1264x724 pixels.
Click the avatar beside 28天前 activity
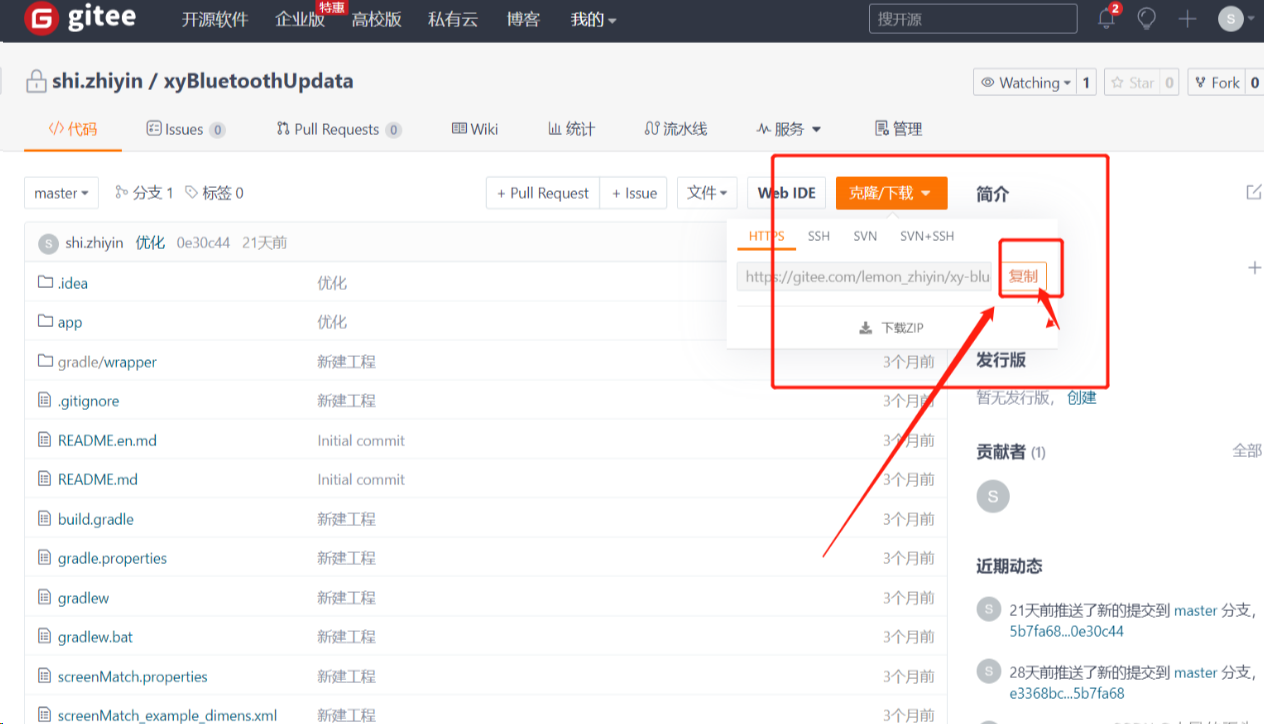[988, 671]
